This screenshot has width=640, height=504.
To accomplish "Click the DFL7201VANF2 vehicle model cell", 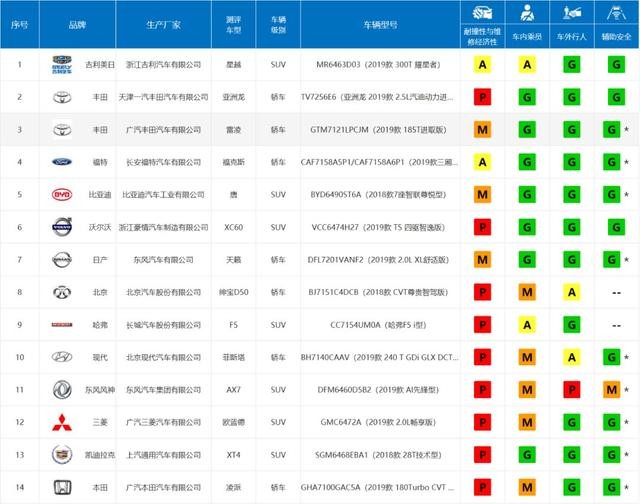I will pos(378,260).
